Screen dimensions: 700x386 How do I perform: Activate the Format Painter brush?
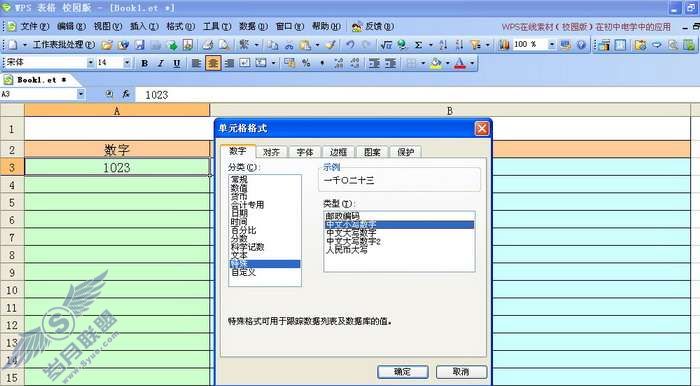(331, 45)
